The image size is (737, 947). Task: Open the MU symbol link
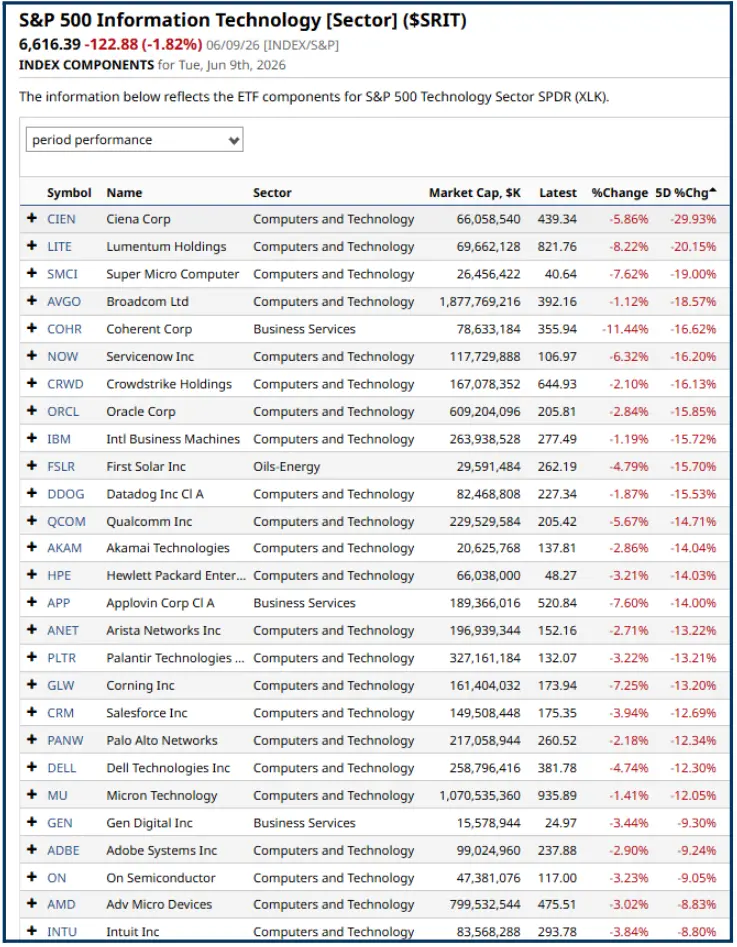(57, 795)
